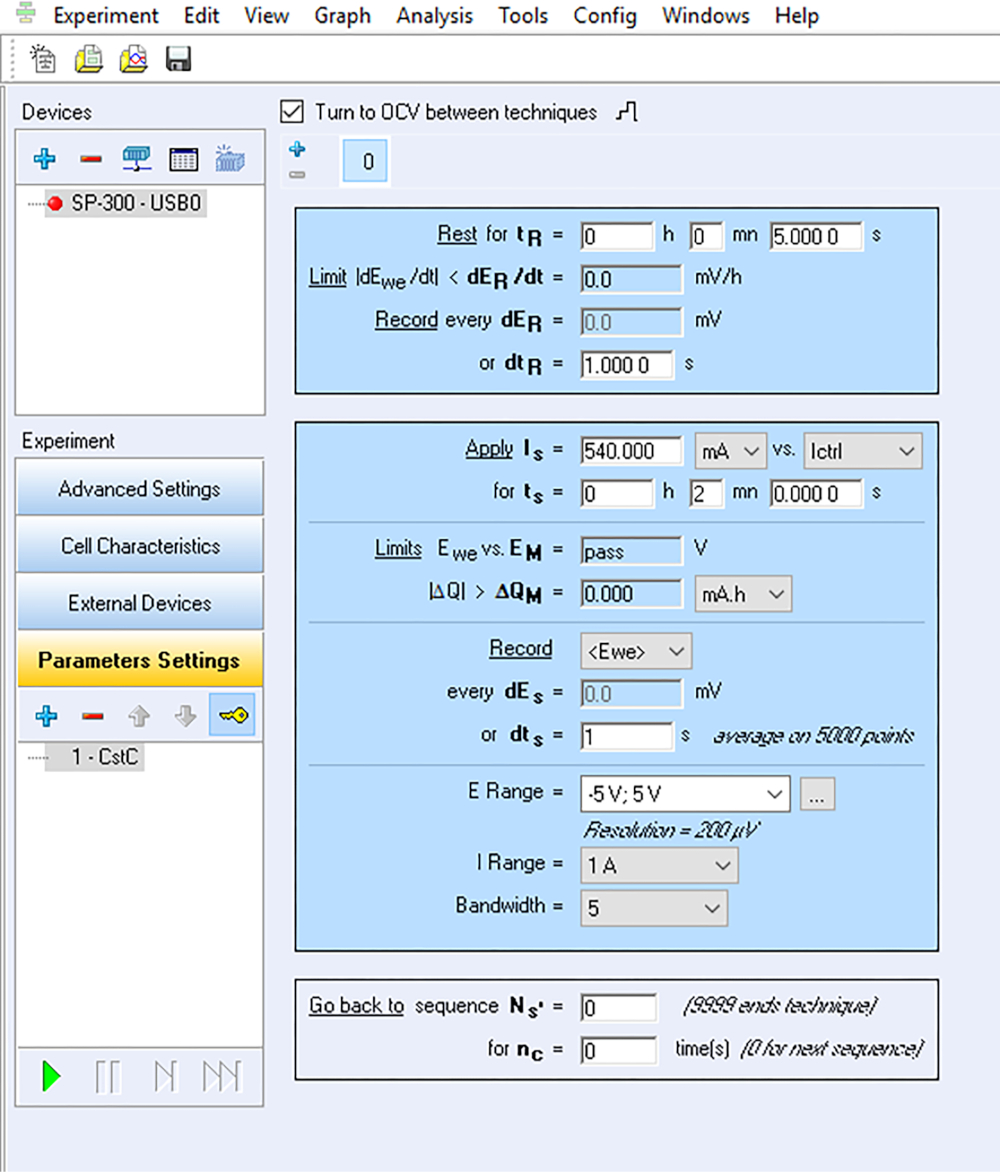Move technique down with arrow icon
This screenshot has height=1172, width=1000.
(185, 716)
